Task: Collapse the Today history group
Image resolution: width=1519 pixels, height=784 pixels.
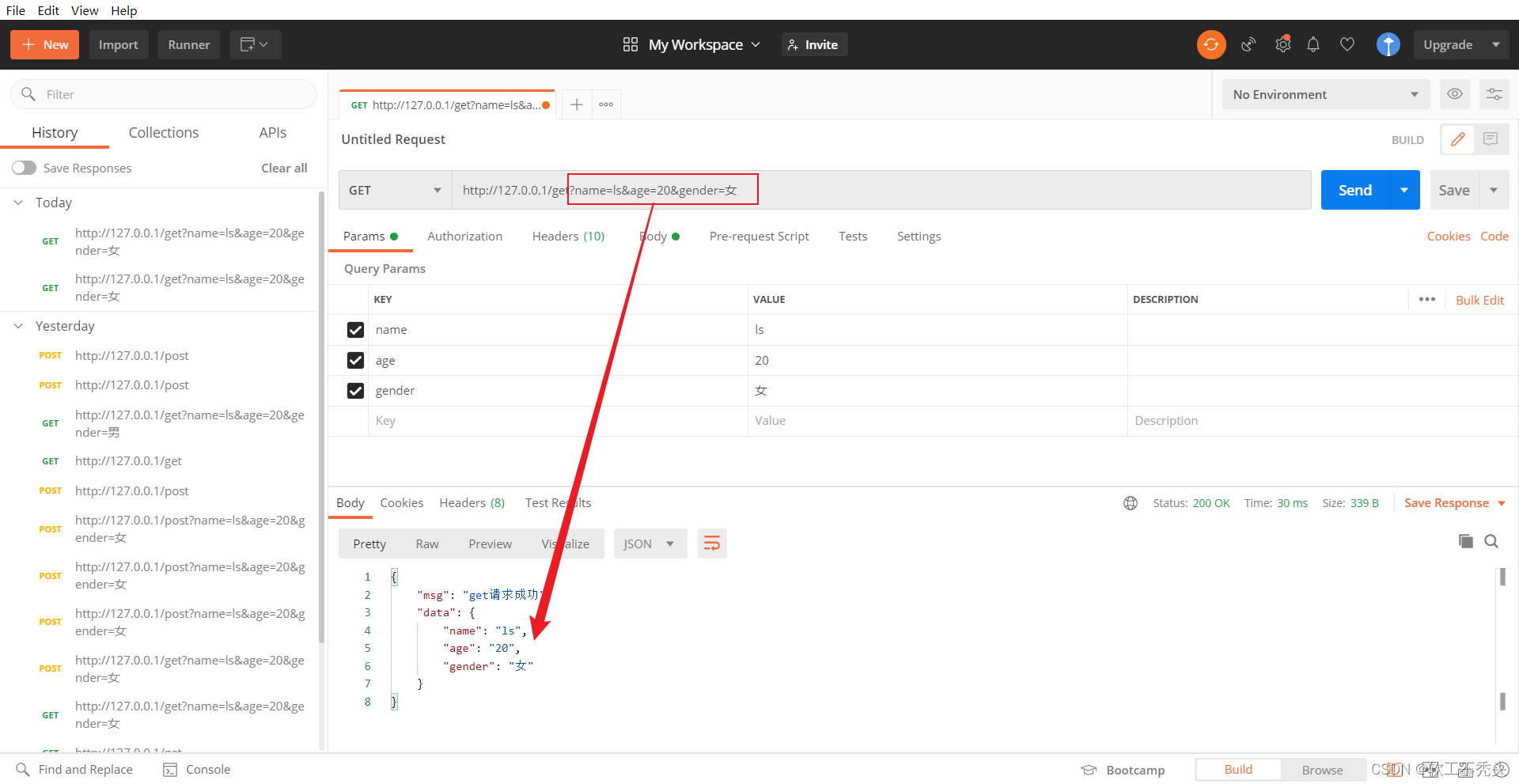Action: coord(18,203)
